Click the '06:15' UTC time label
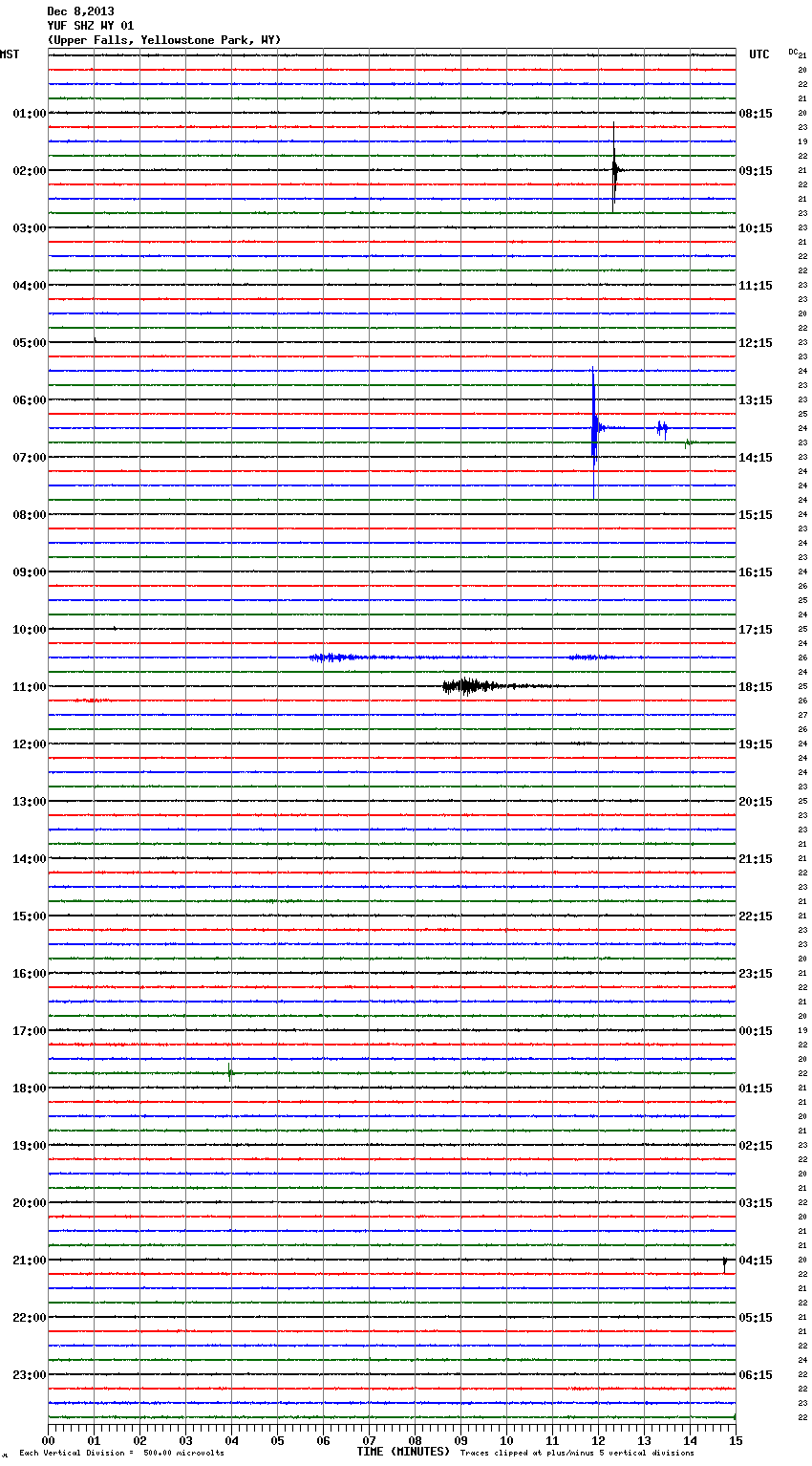812x1466 pixels. click(756, 1374)
